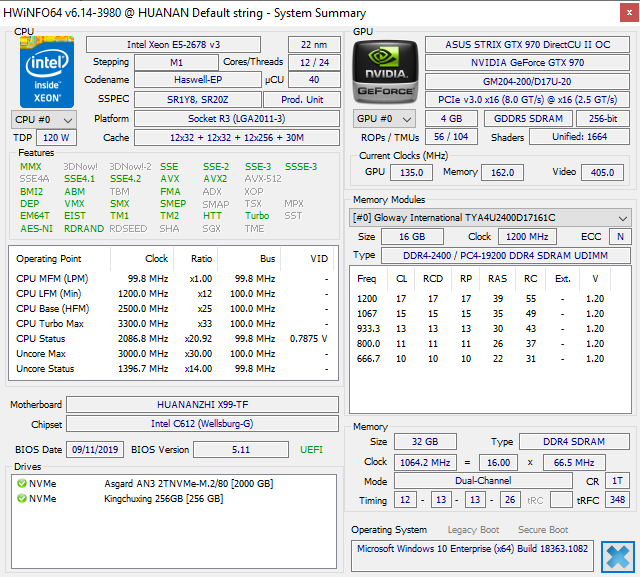The image size is (640, 577).
Task: Click the Memory clock 162.0 field
Action: point(502,172)
